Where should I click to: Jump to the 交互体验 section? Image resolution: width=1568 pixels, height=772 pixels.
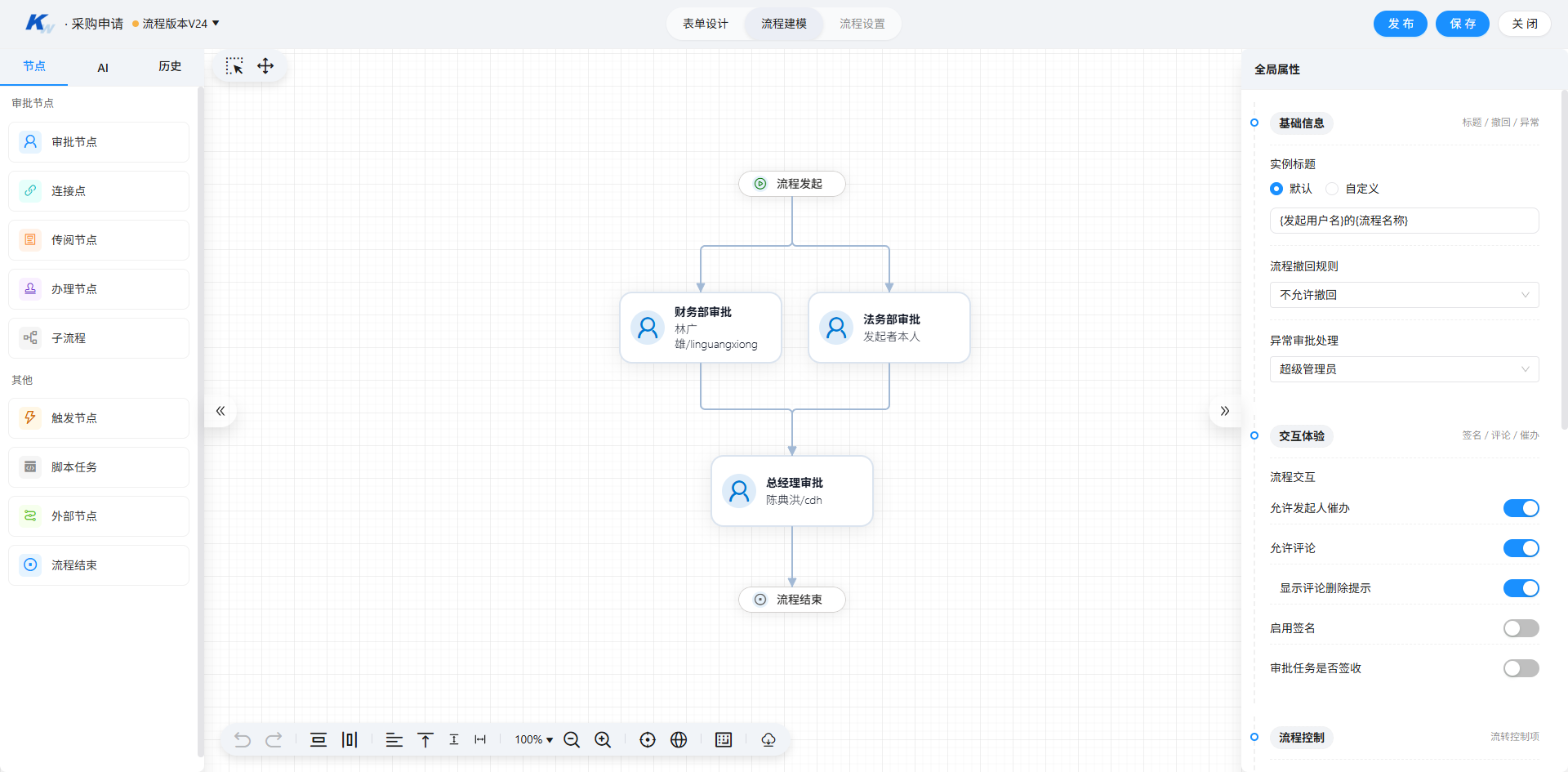pos(1302,436)
